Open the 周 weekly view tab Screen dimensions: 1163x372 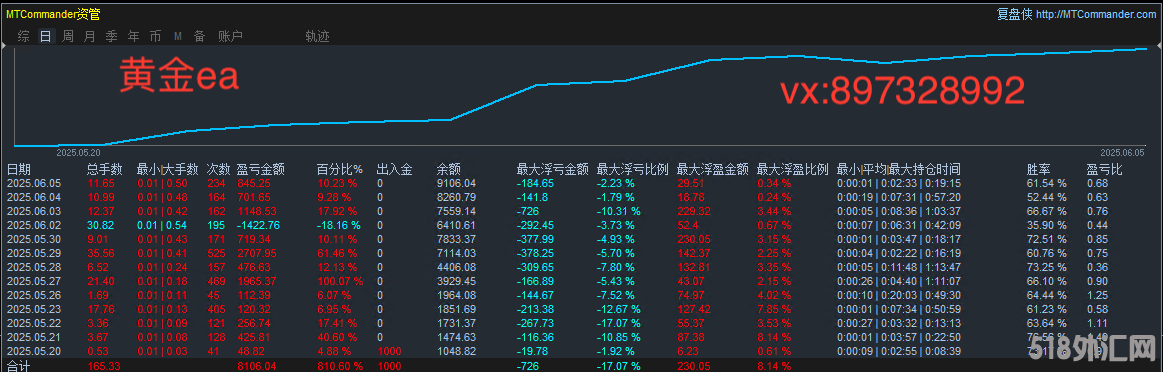[x=67, y=36]
